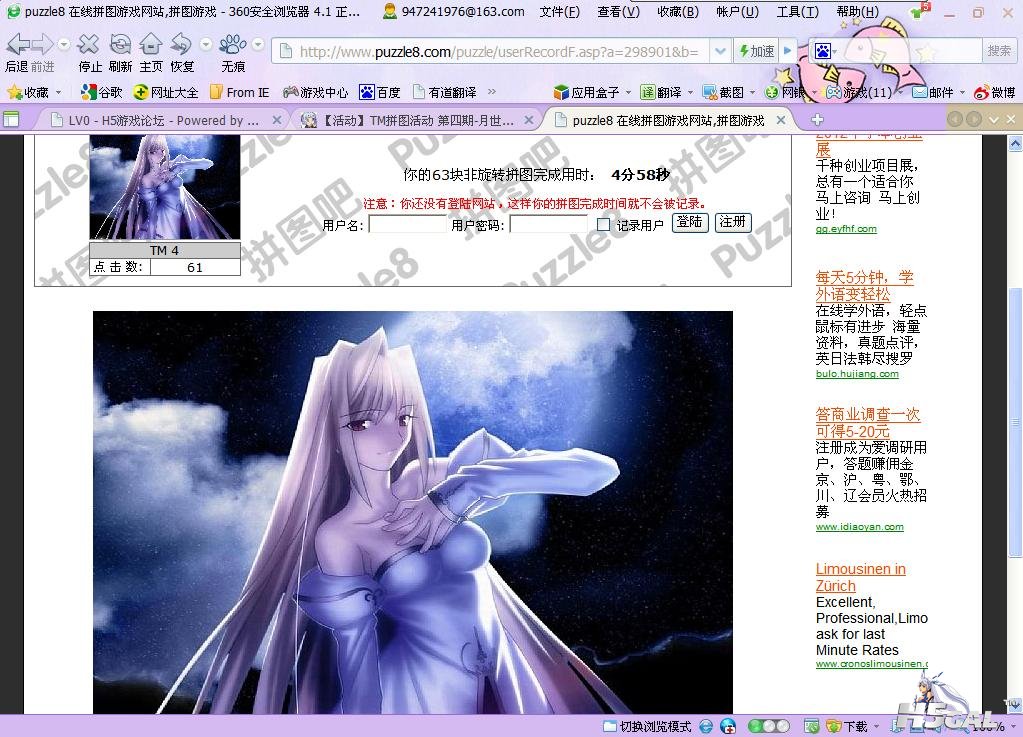The width and height of the screenshot is (1023, 737).
Task: Open 收藏(B) menu
Action: point(678,12)
